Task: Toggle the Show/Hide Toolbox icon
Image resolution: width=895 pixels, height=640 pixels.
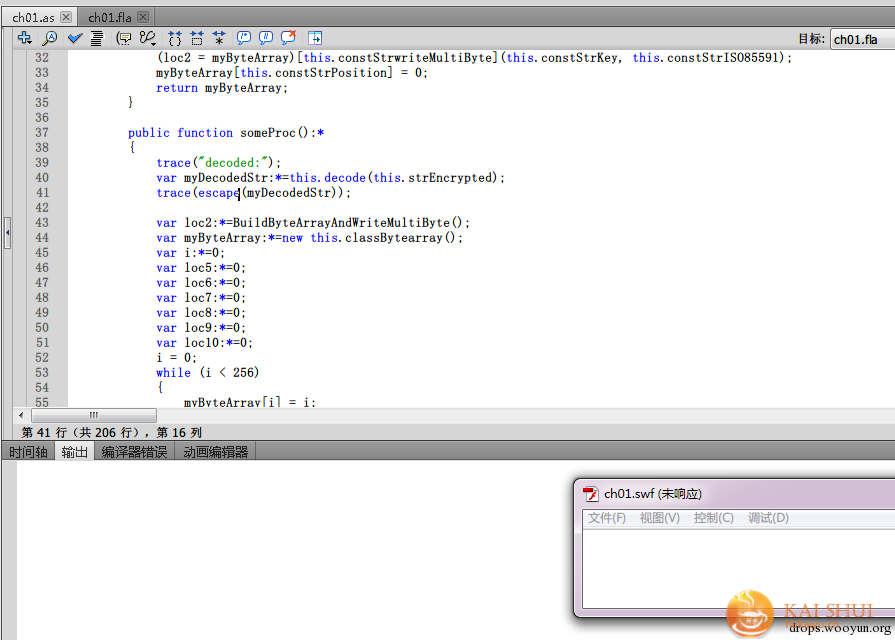Action: click(x=315, y=38)
